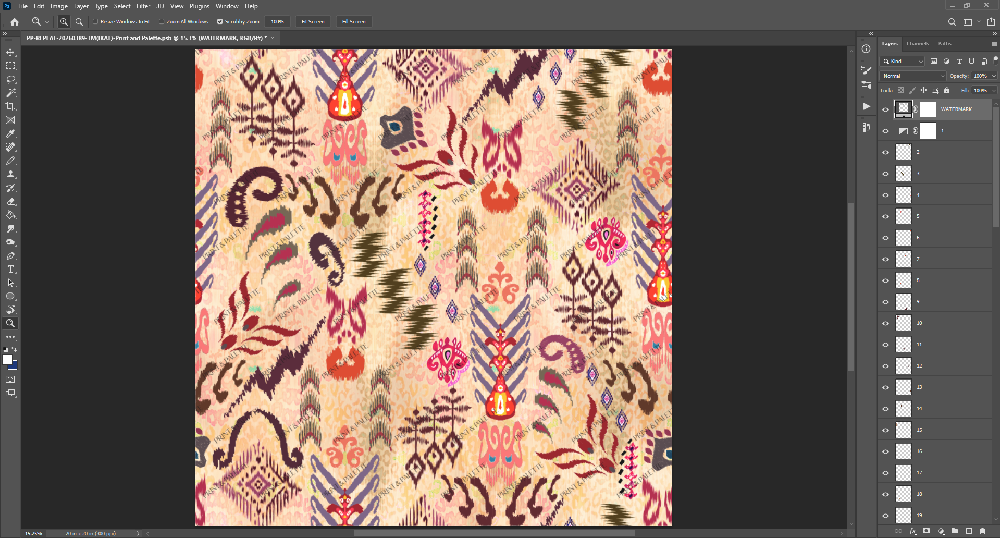The width and height of the screenshot is (1000, 538).
Task: Hide layer 1 with the eye icon
Action: click(885, 131)
